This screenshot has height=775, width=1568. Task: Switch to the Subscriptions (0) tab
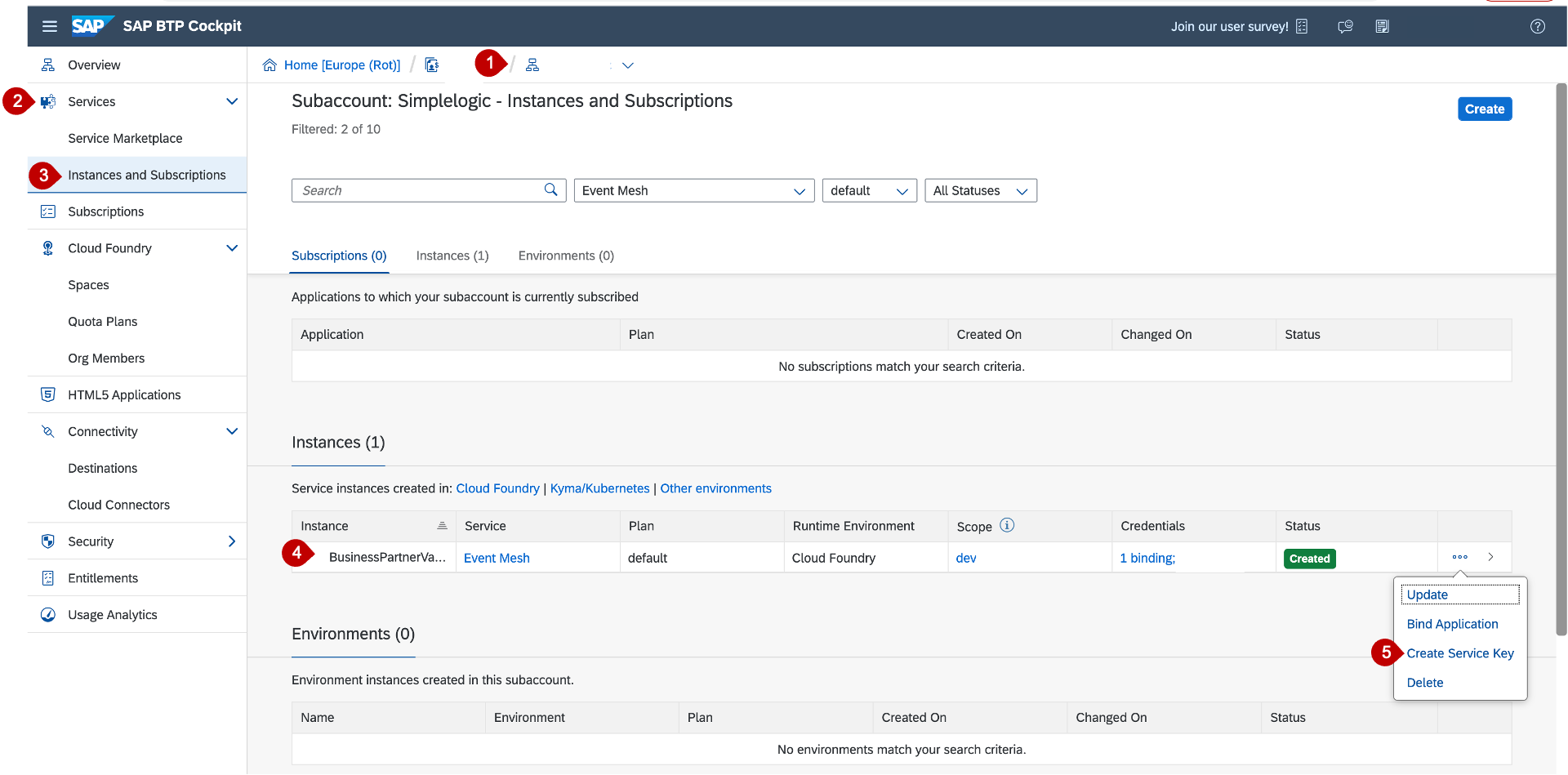tap(339, 256)
